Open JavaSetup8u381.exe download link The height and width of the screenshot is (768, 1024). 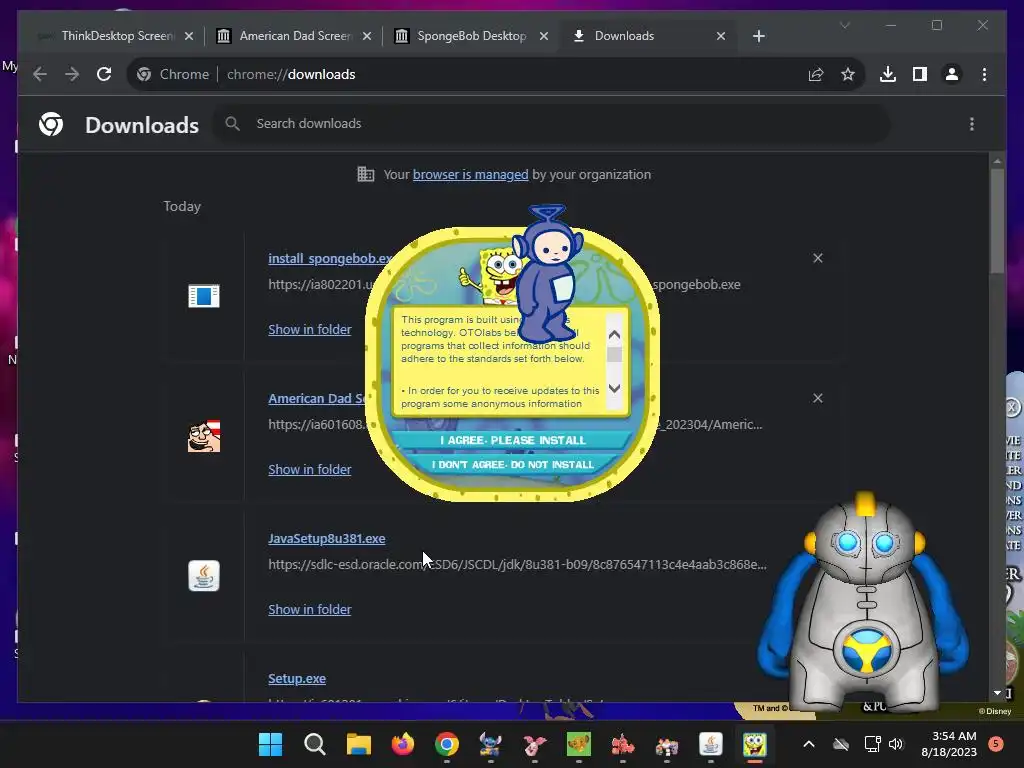[x=327, y=539]
